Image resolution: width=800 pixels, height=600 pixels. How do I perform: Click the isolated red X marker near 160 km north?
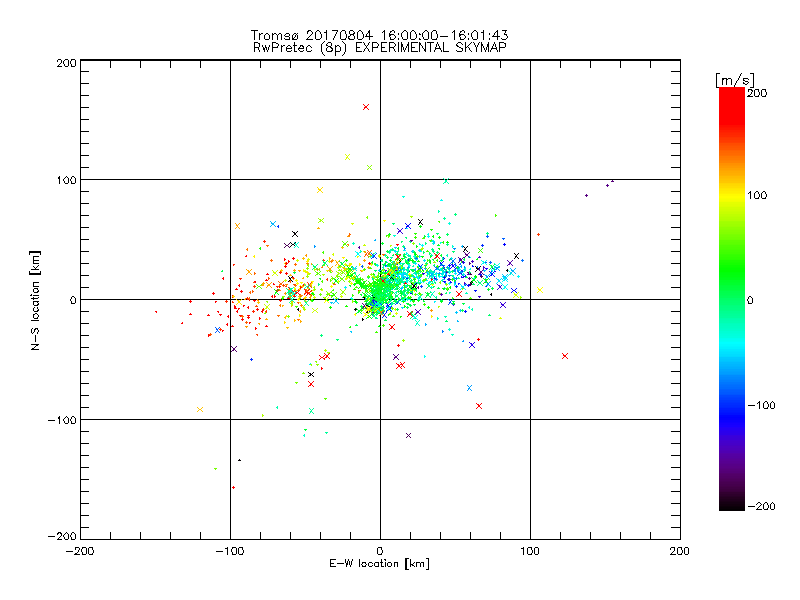(x=366, y=107)
